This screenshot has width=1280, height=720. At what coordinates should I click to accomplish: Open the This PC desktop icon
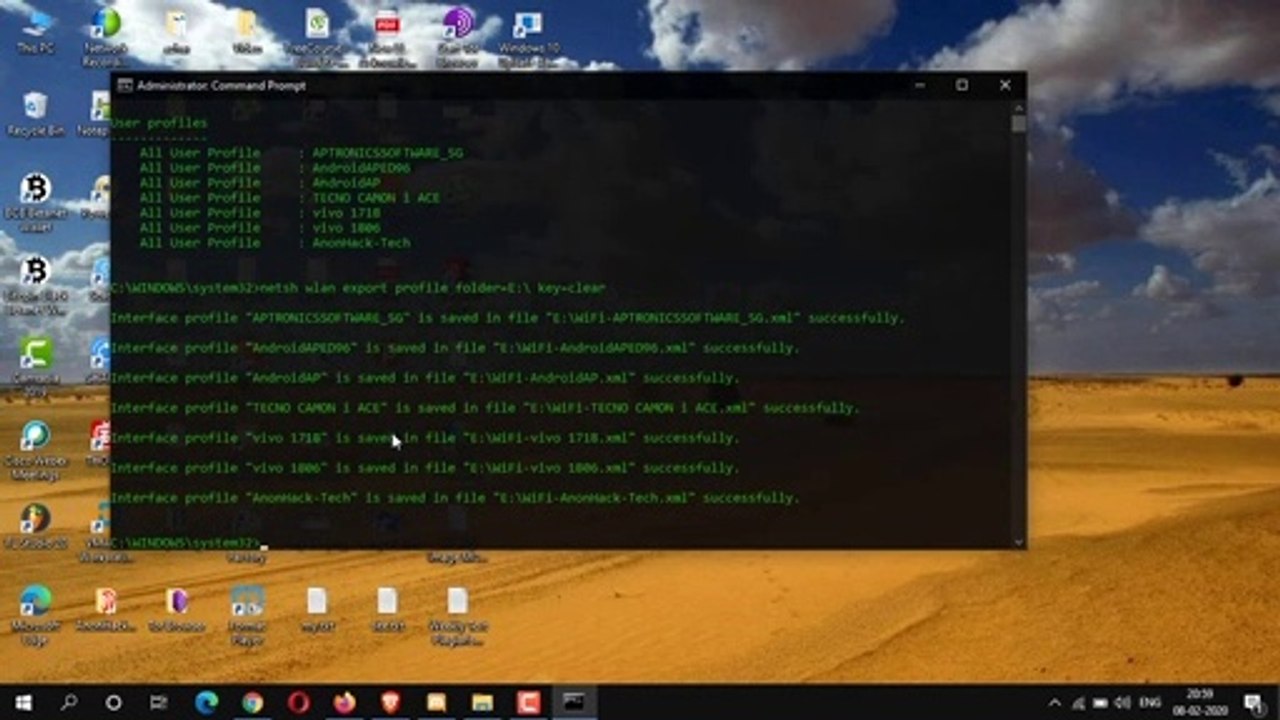tap(35, 30)
